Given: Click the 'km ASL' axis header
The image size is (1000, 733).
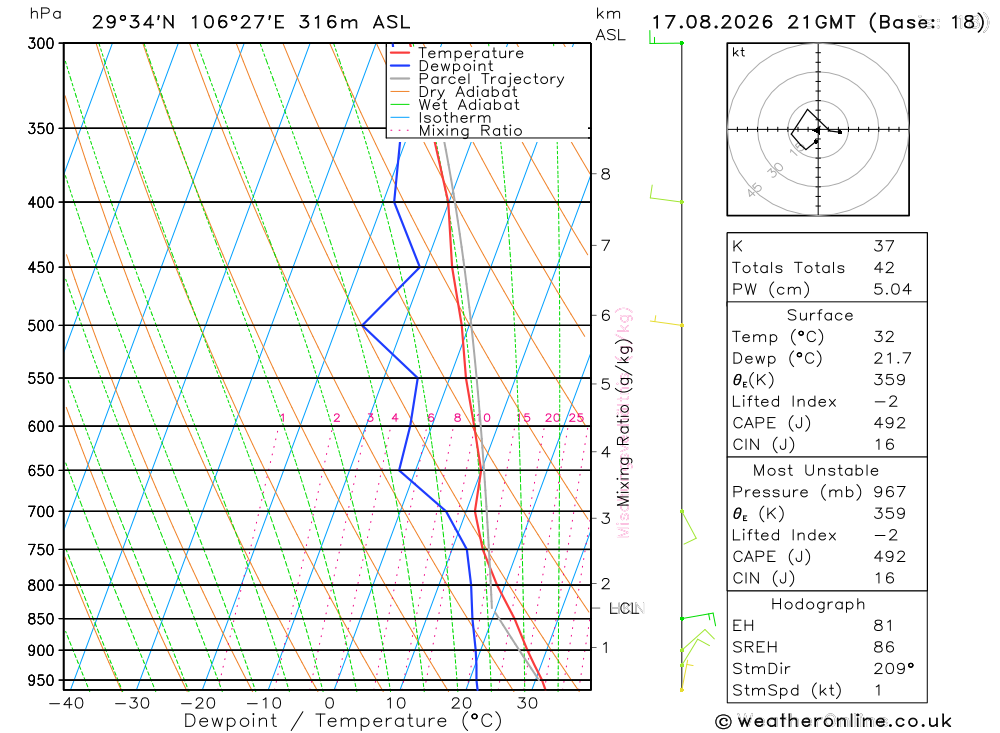Looking at the screenshot, I should coord(610,24).
